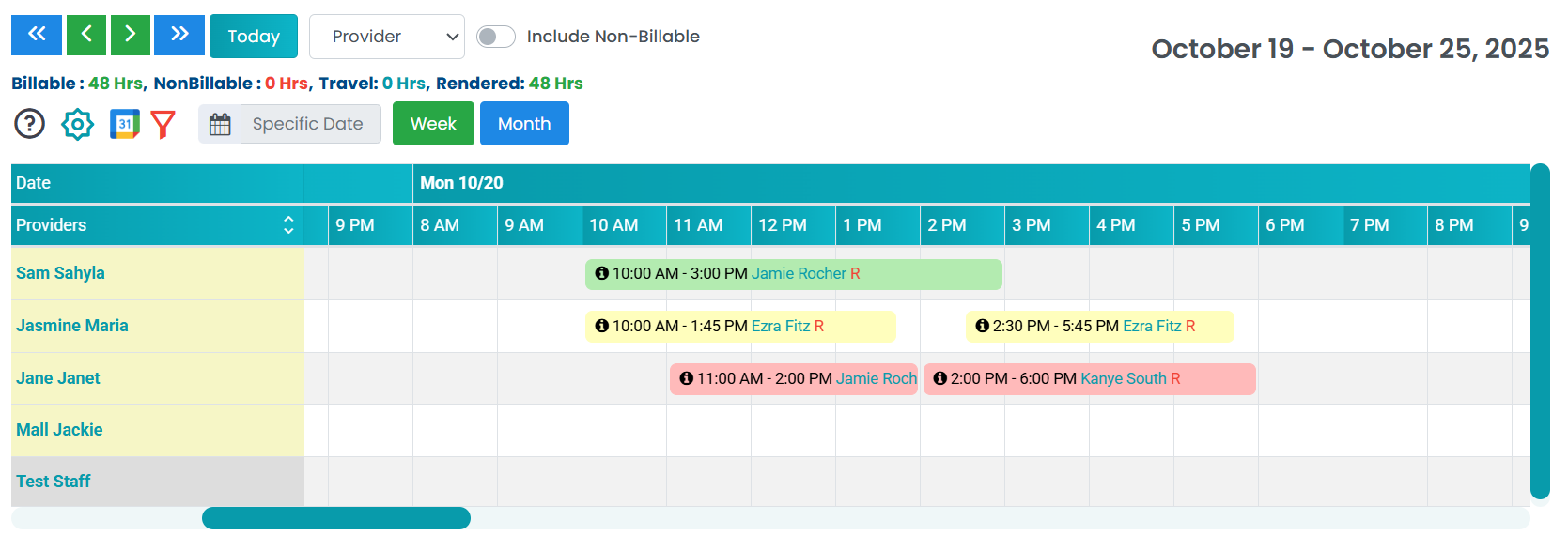Go to previous week arrow

tap(85, 36)
